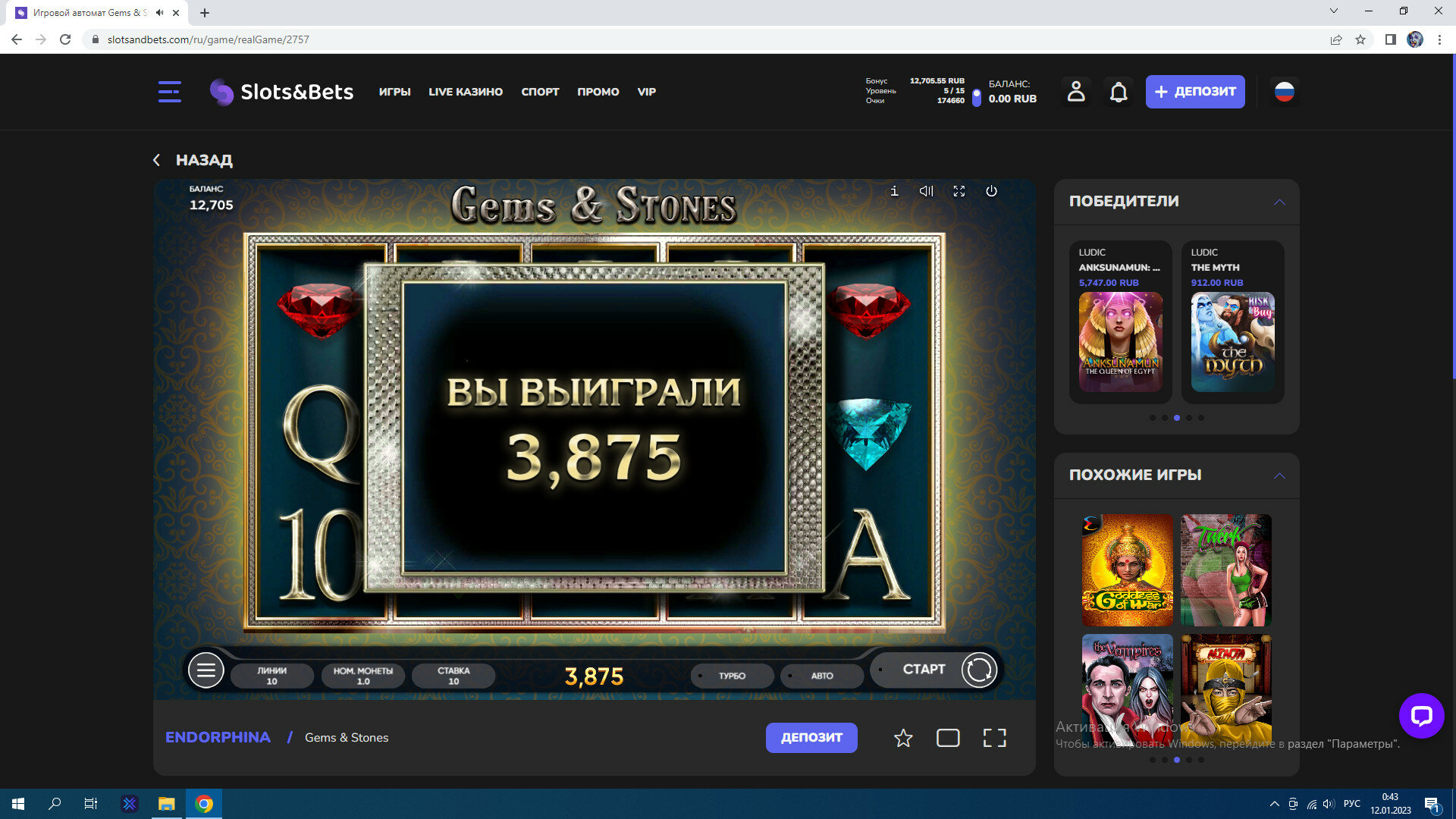Open game info 'i' icon

click(x=894, y=191)
